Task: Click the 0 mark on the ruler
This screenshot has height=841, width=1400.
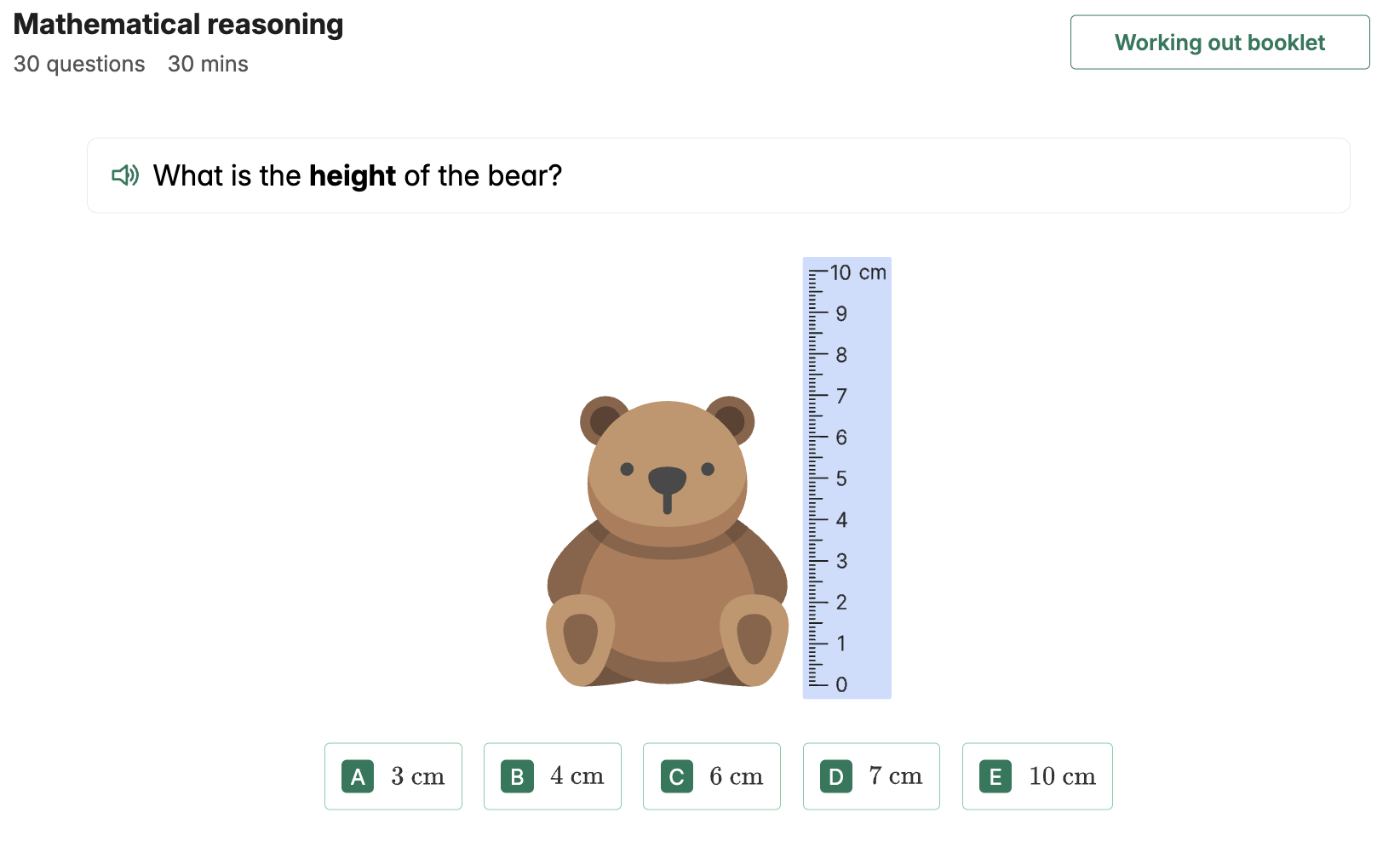Action: click(841, 684)
